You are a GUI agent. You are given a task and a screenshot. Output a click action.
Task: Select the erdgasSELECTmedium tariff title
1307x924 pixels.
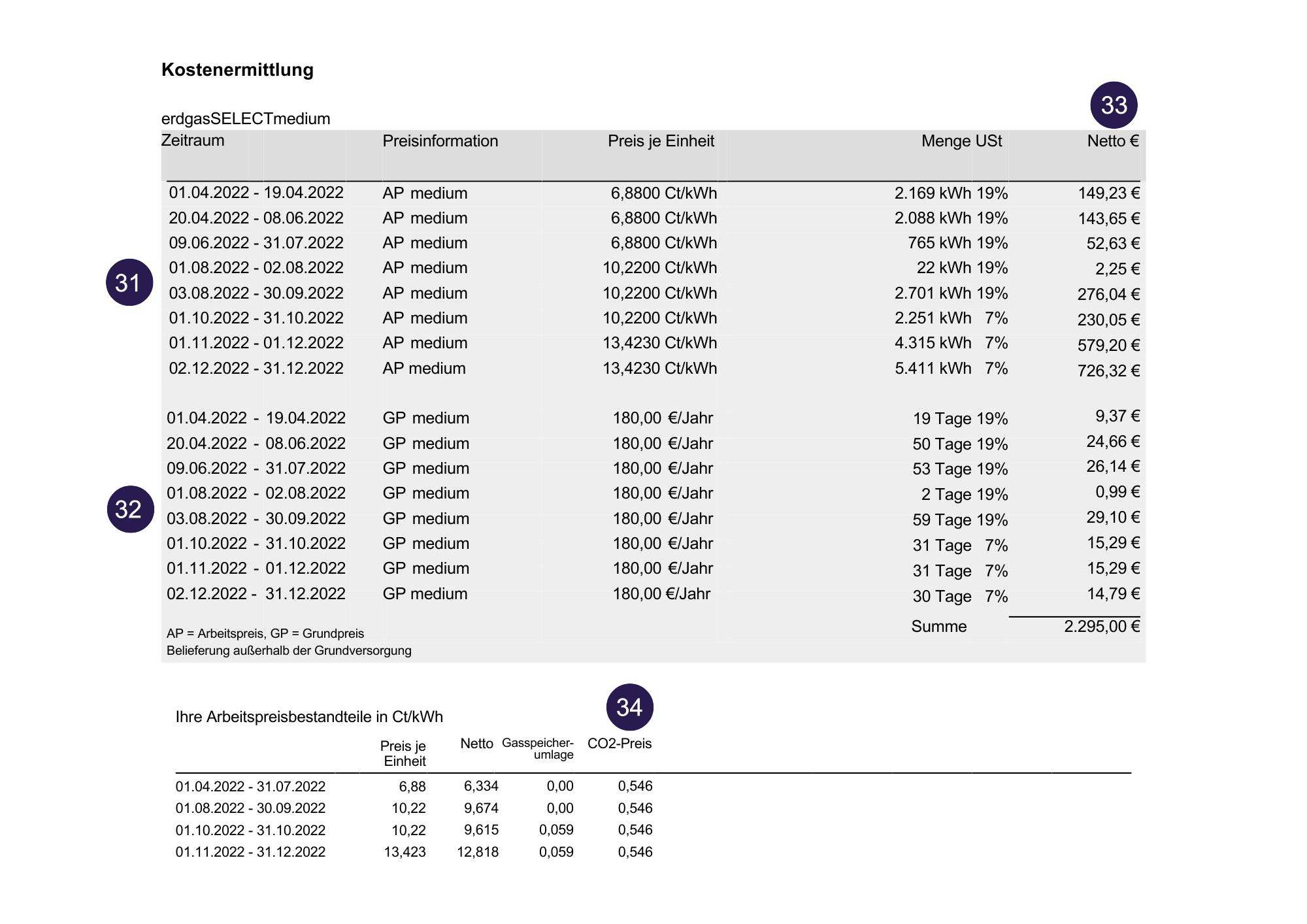(246, 119)
